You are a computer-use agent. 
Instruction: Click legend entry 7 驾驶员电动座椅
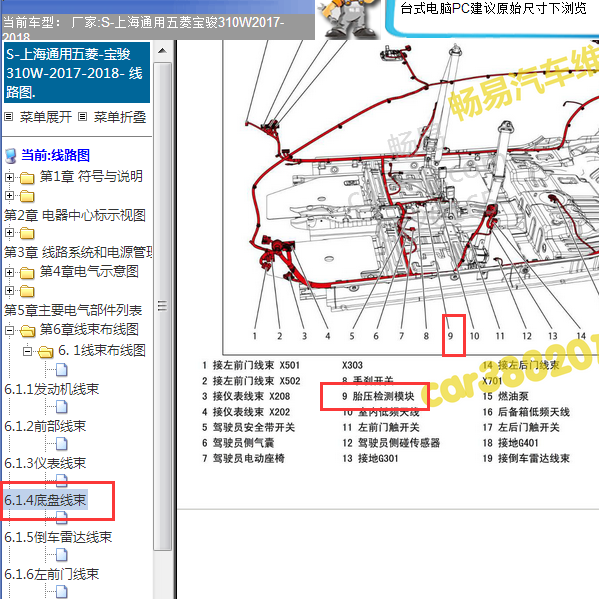pyautogui.click(x=243, y=458)
